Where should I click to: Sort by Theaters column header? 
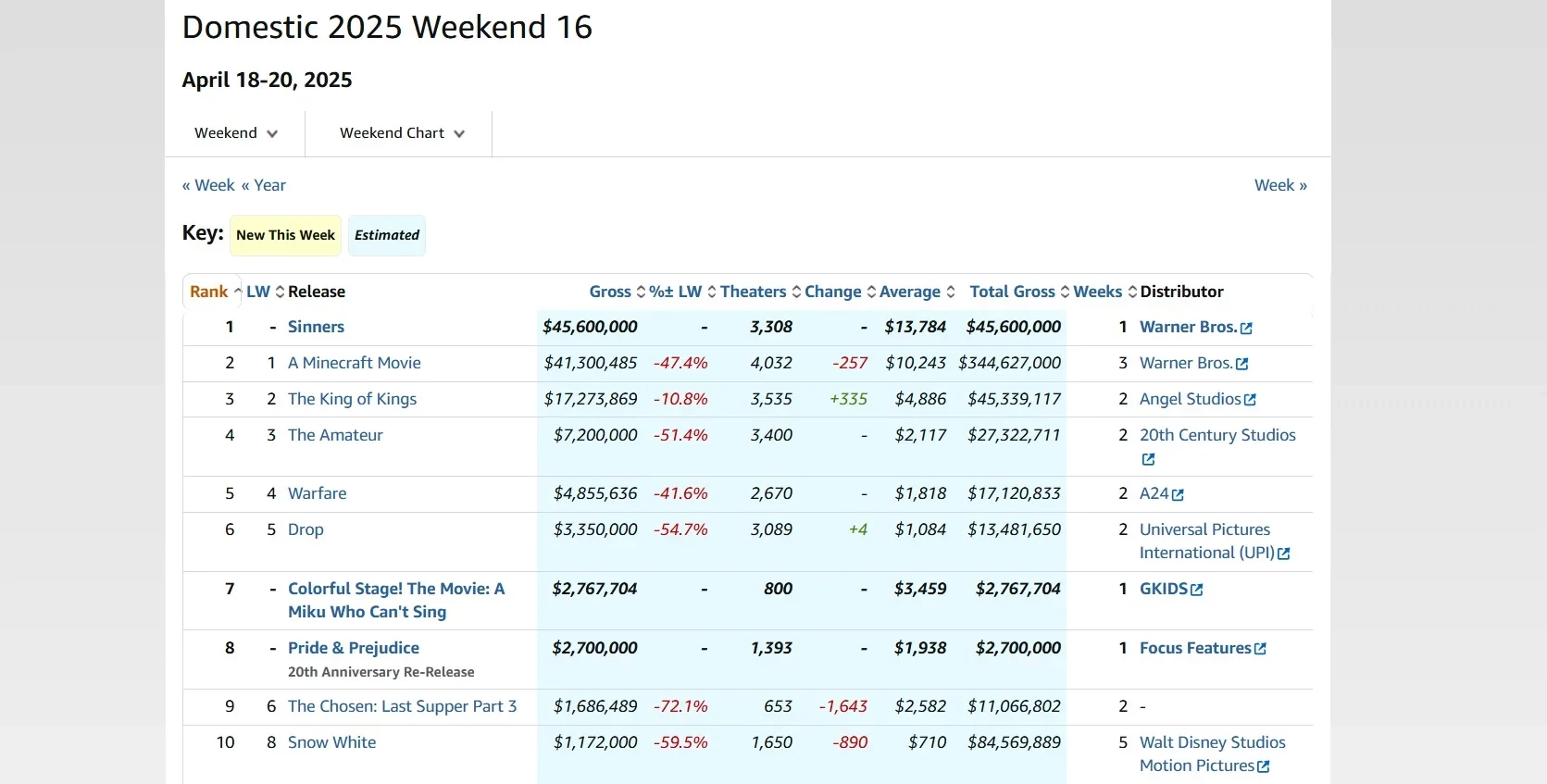pyautogui.click(x=753, y=292)
